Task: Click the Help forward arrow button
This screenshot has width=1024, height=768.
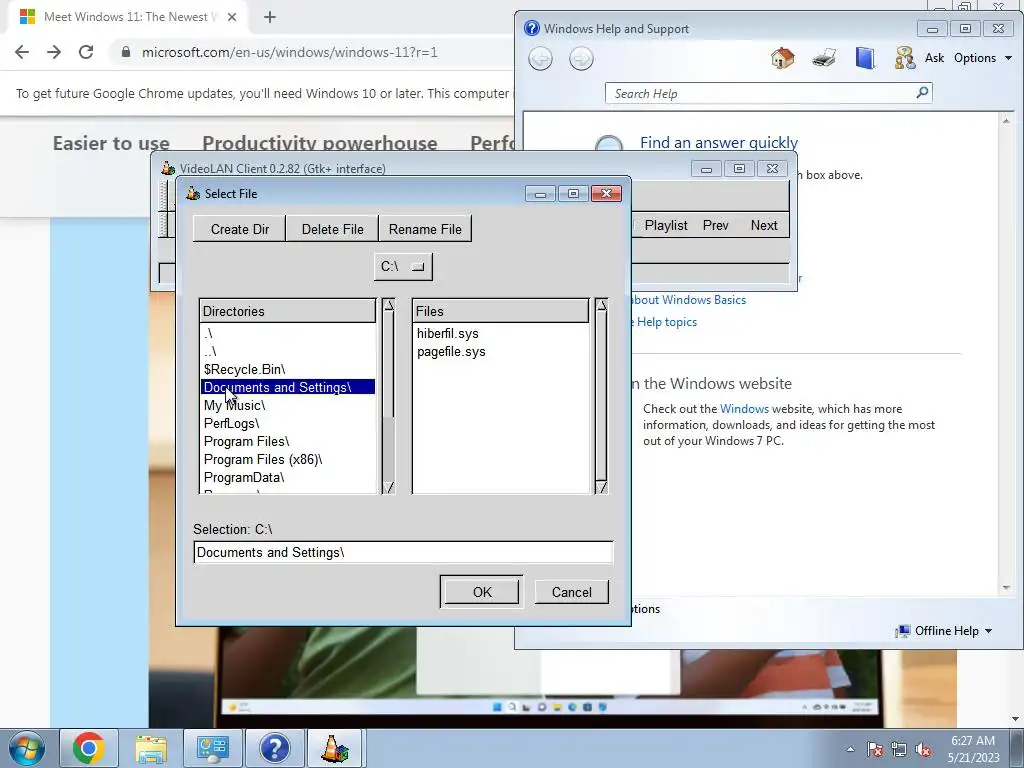Action: [x=581, y=59]
